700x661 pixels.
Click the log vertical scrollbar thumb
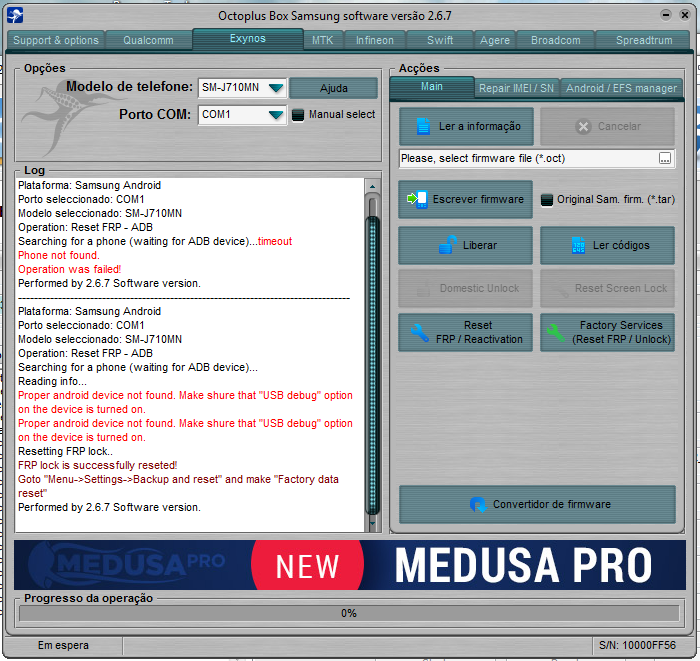click(x=372, y=365)
